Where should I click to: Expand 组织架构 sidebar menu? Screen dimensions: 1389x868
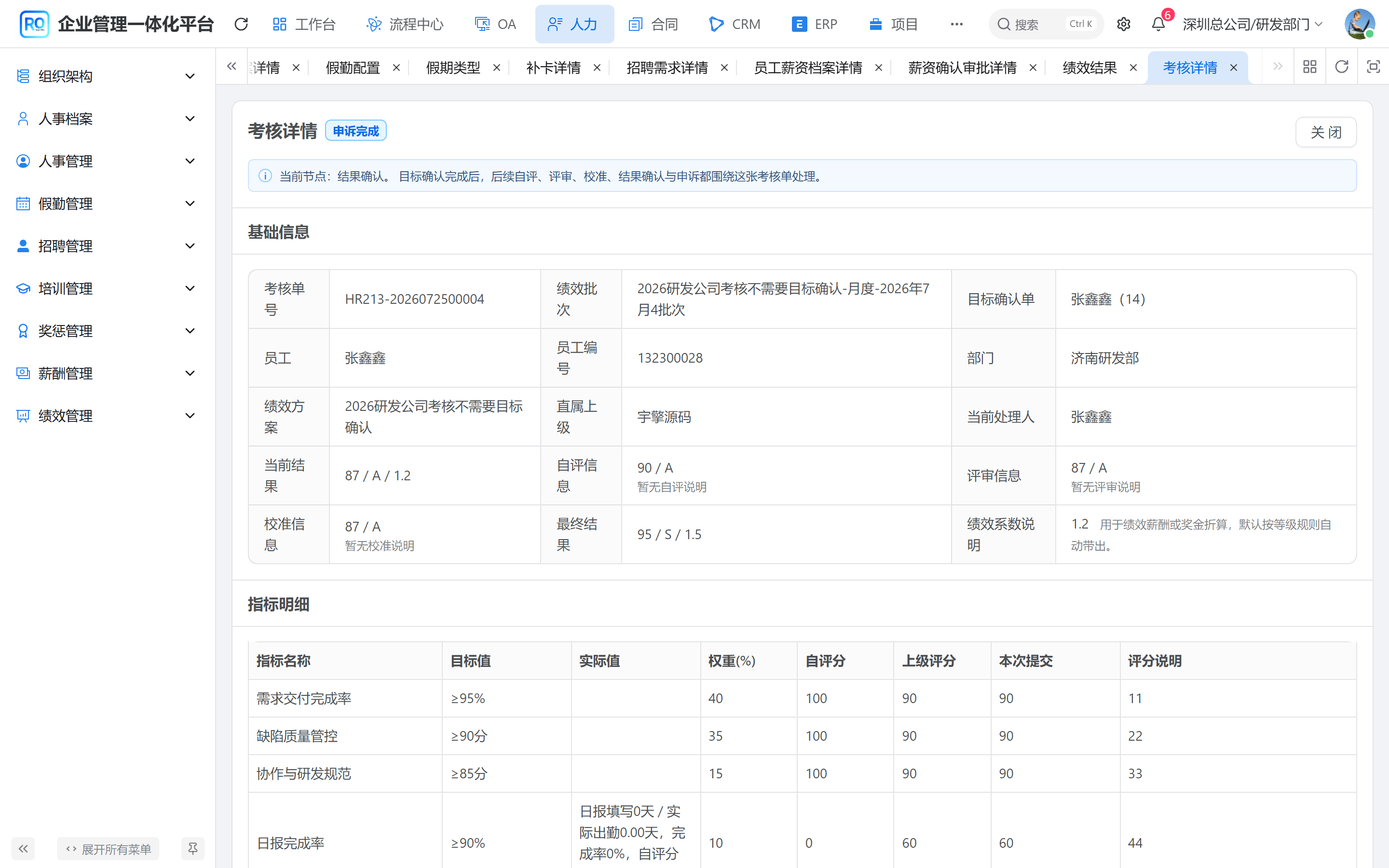point(107,76)
